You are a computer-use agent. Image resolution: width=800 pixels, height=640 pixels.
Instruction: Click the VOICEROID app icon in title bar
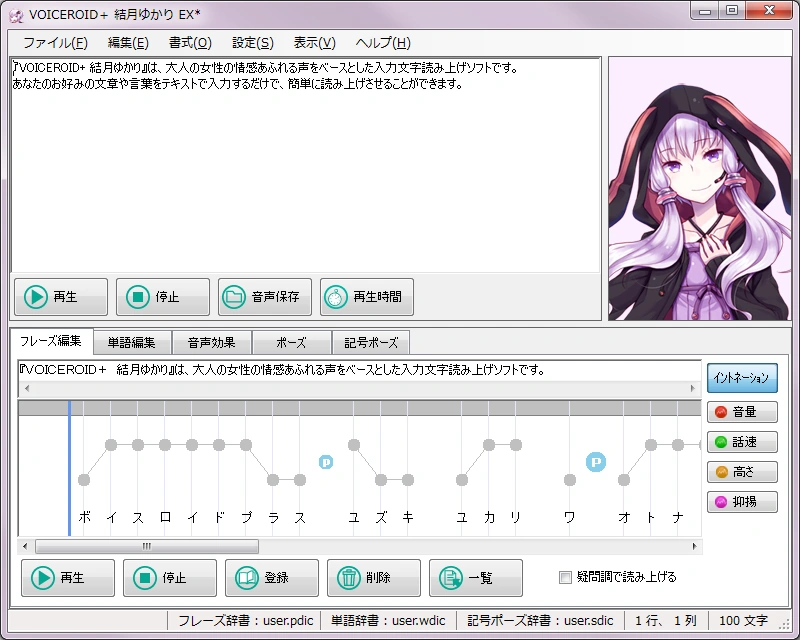pos(16,15)
